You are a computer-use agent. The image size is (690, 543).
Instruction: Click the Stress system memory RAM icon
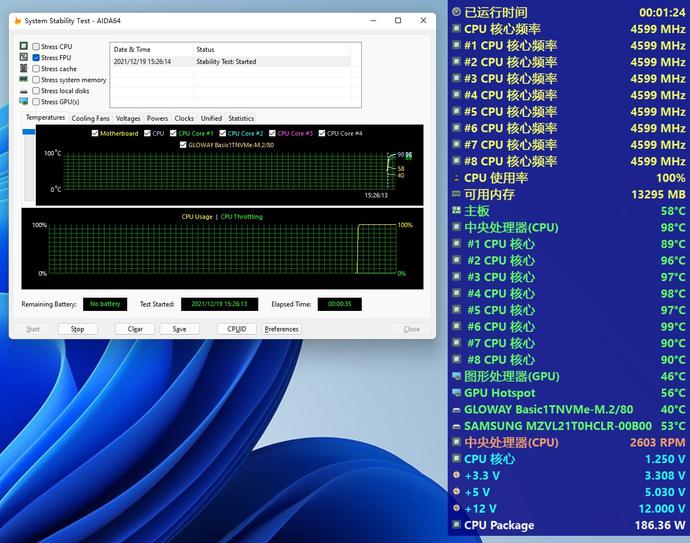point(24,79)
